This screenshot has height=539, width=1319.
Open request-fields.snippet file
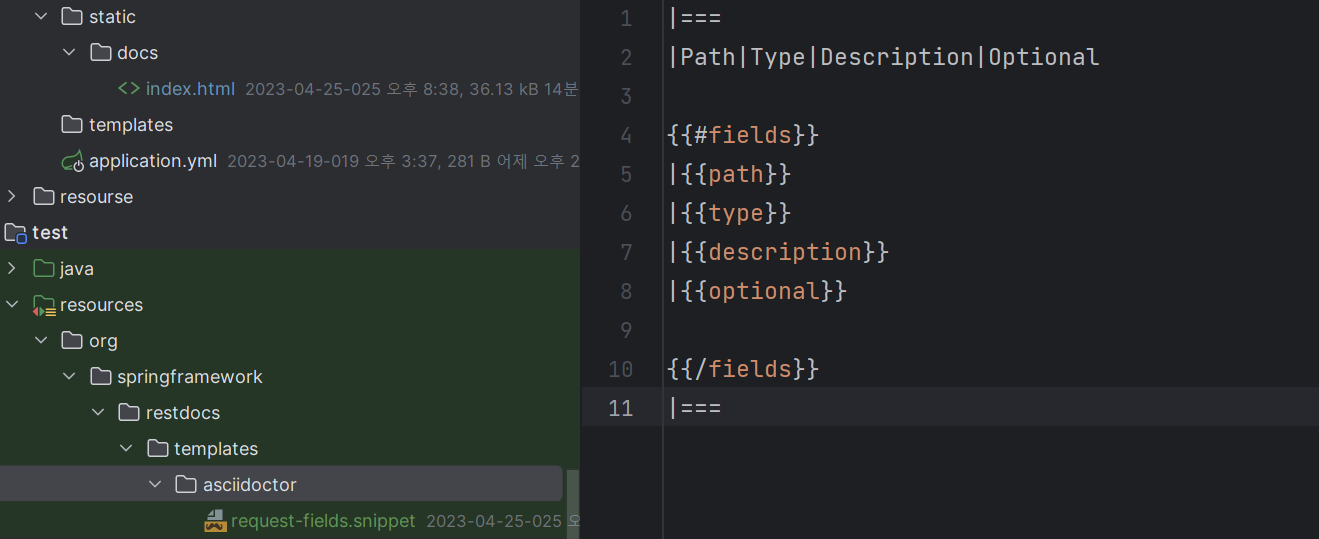(323, 520)
